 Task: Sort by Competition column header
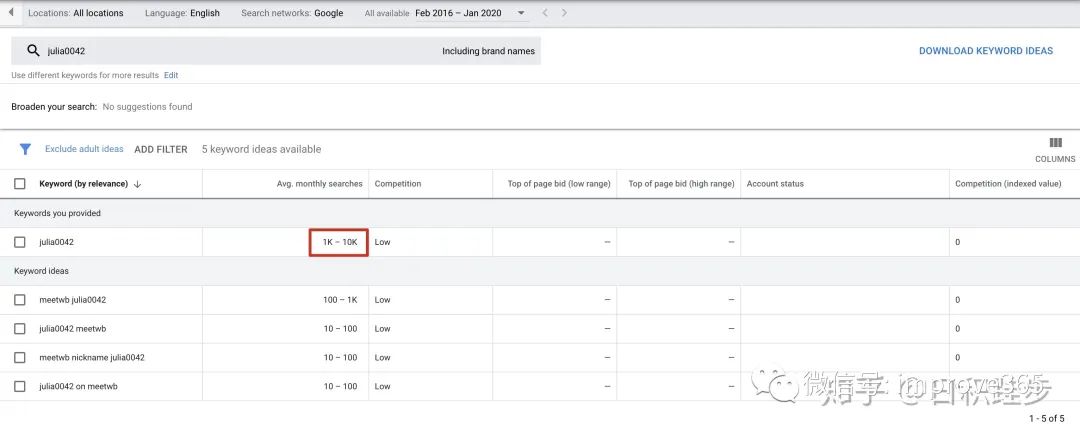[397, 184]
